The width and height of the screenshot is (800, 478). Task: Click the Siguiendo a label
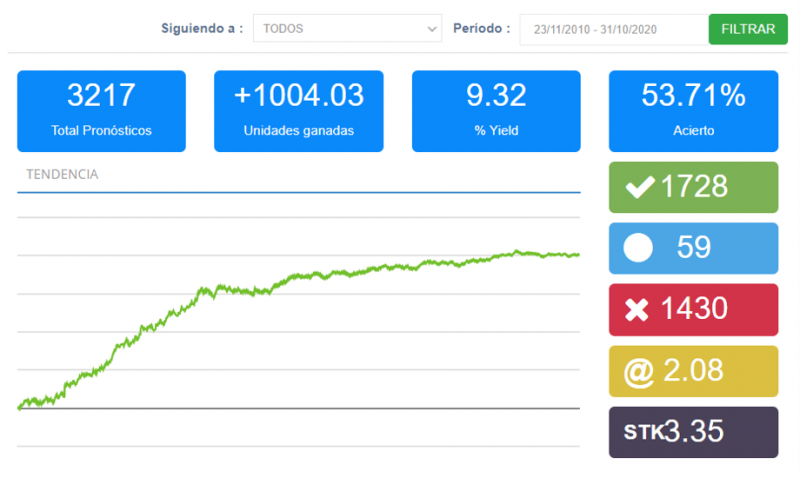(202, 29)
